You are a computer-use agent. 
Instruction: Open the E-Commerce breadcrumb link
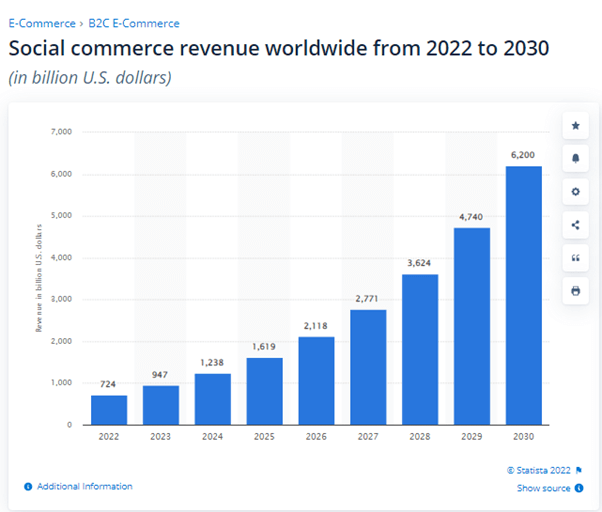[x=42, y=23]
